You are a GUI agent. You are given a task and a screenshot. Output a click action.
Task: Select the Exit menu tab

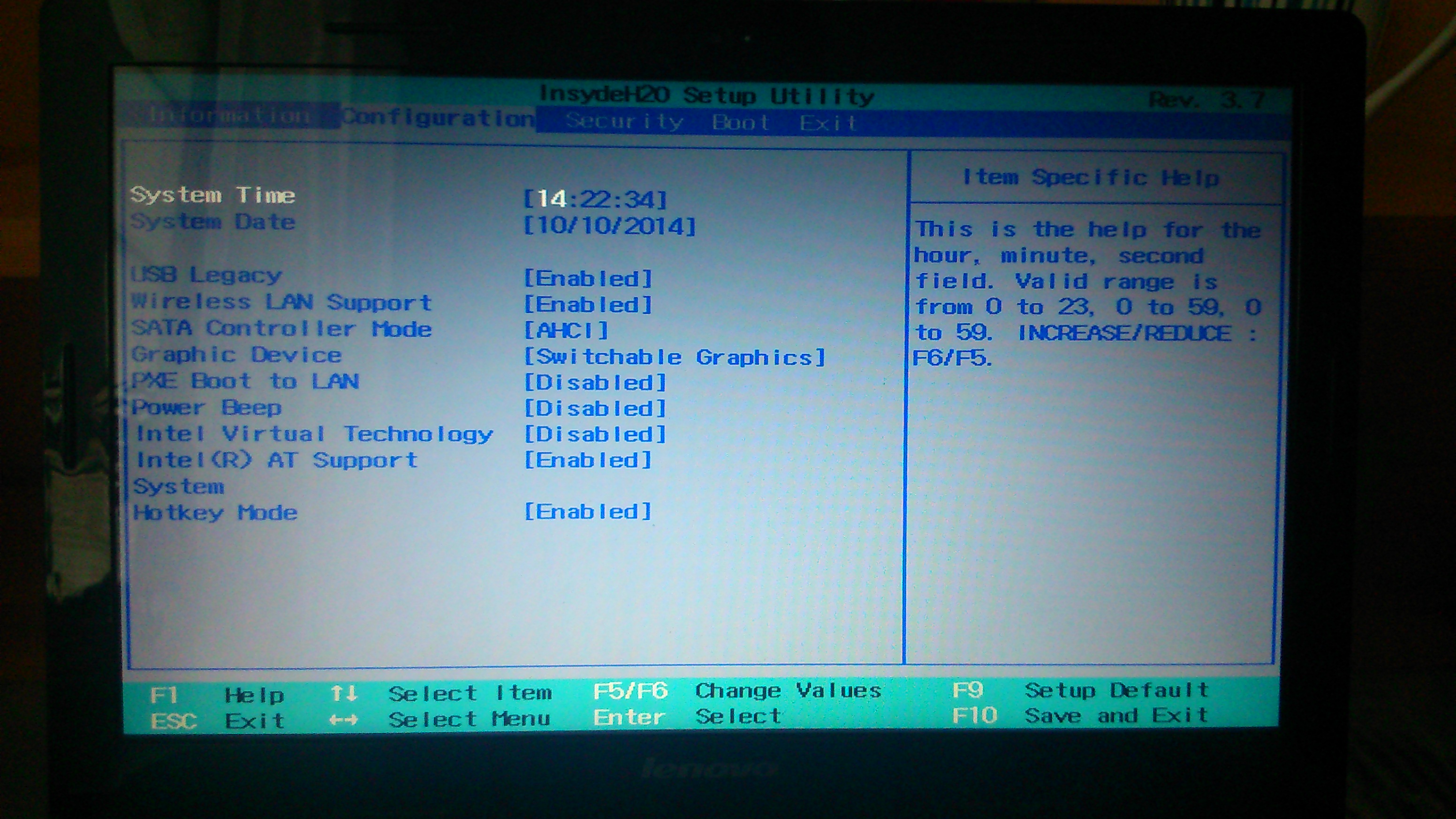click(x=828, y=122)
